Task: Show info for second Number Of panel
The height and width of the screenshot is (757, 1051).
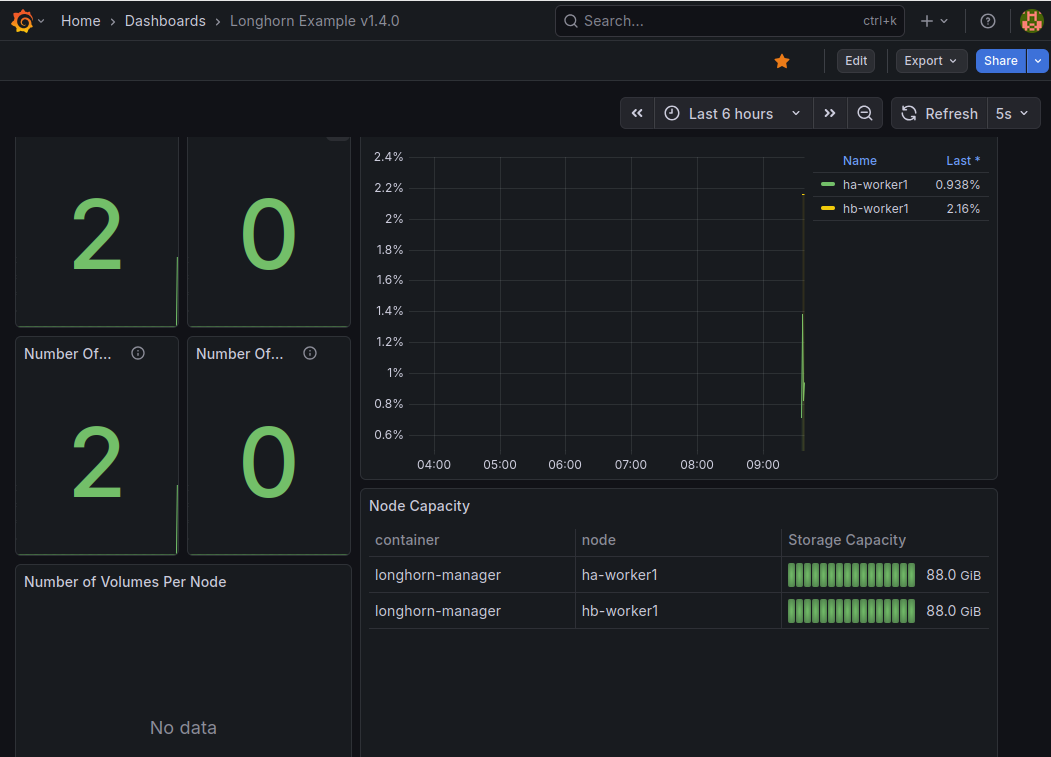Action: [x=310, y=353]
